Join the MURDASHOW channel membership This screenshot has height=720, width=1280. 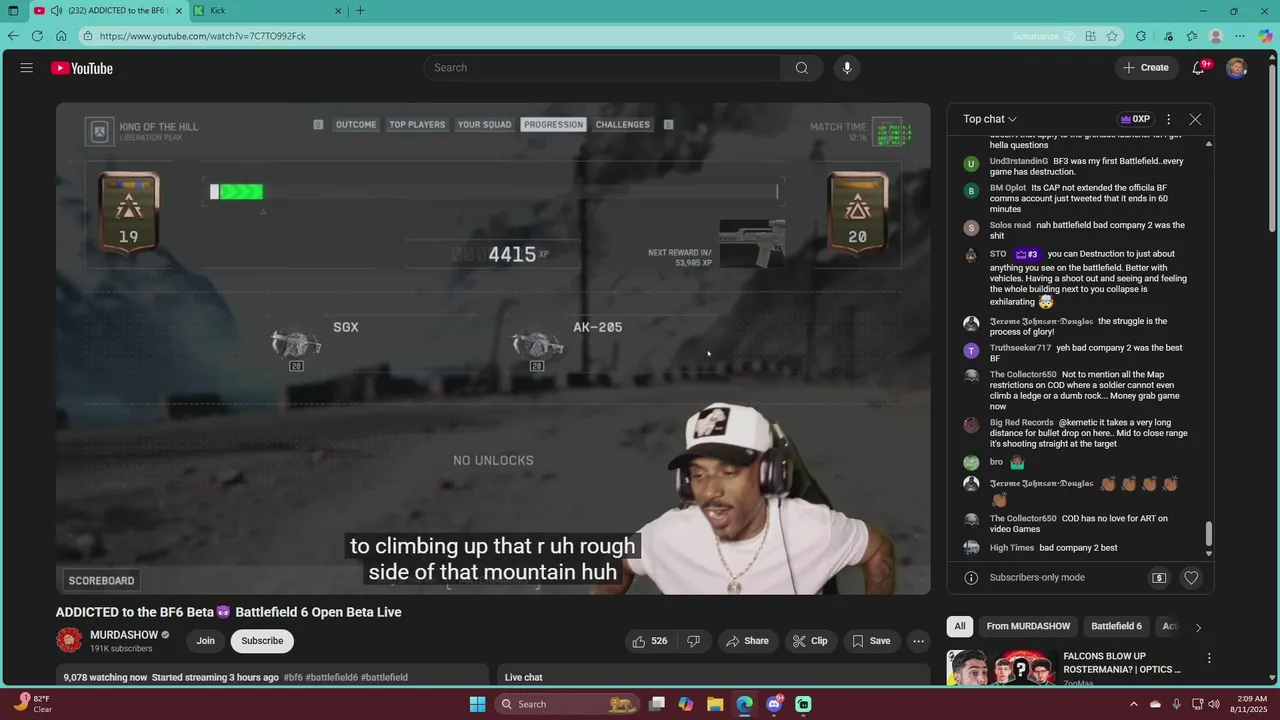(205, 641)
